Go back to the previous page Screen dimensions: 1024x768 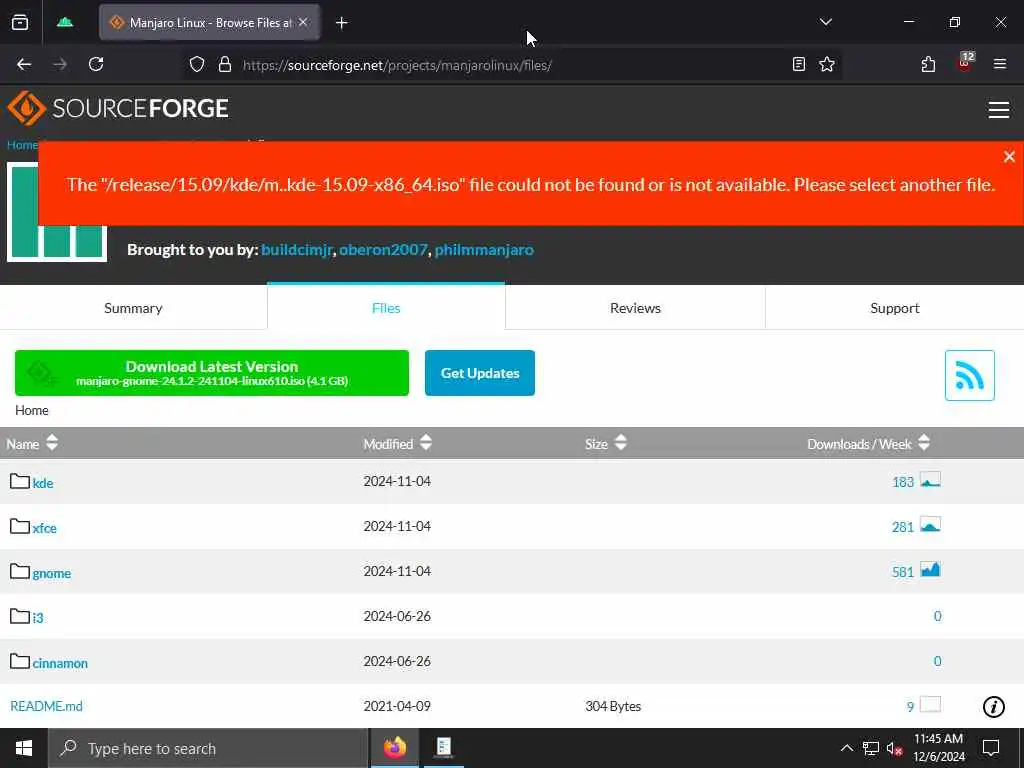click(x=24, y=64)
